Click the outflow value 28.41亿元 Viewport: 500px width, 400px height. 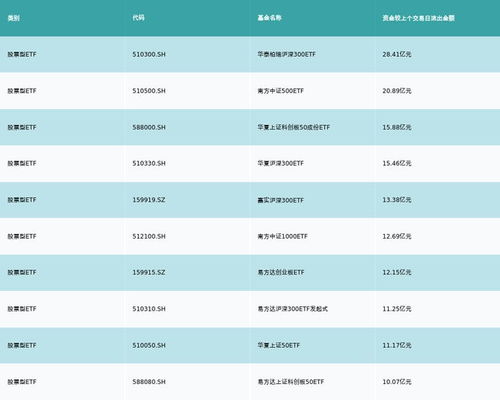[x=397, y=54]
